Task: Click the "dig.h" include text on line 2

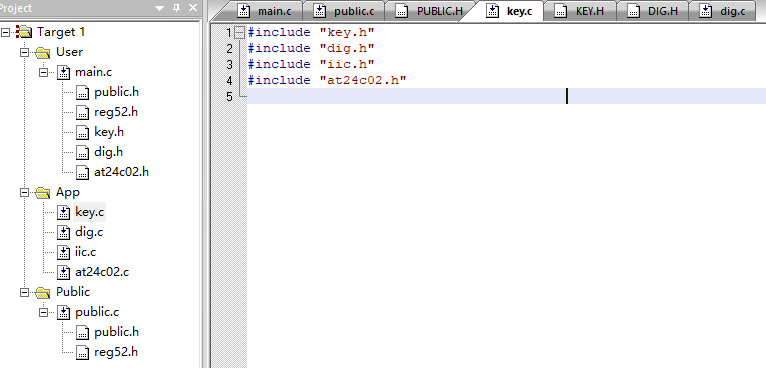Action: click(347, 48)
